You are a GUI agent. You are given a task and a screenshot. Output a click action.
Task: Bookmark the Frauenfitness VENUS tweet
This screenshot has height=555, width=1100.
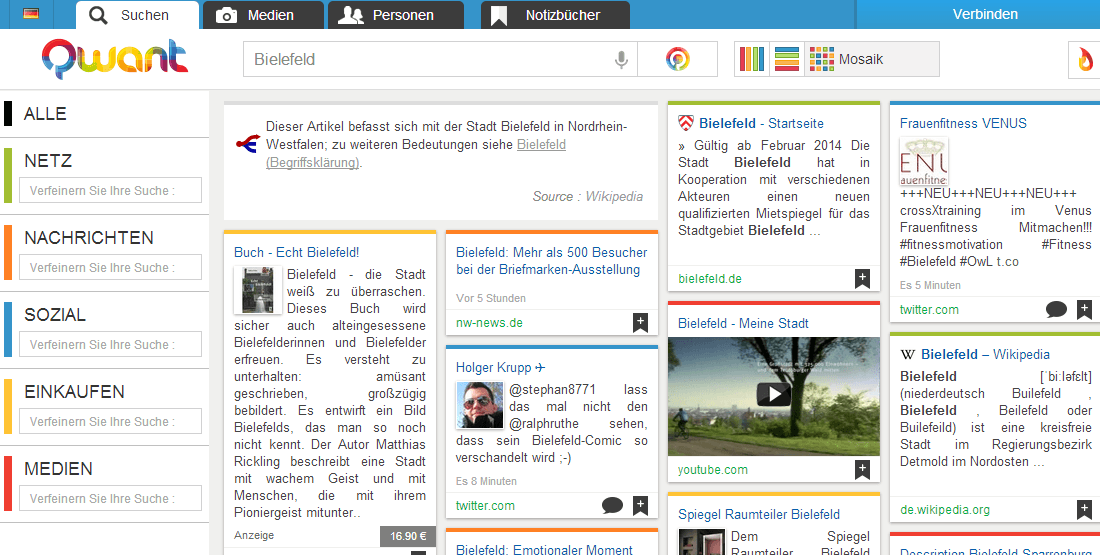[1085, 309]
